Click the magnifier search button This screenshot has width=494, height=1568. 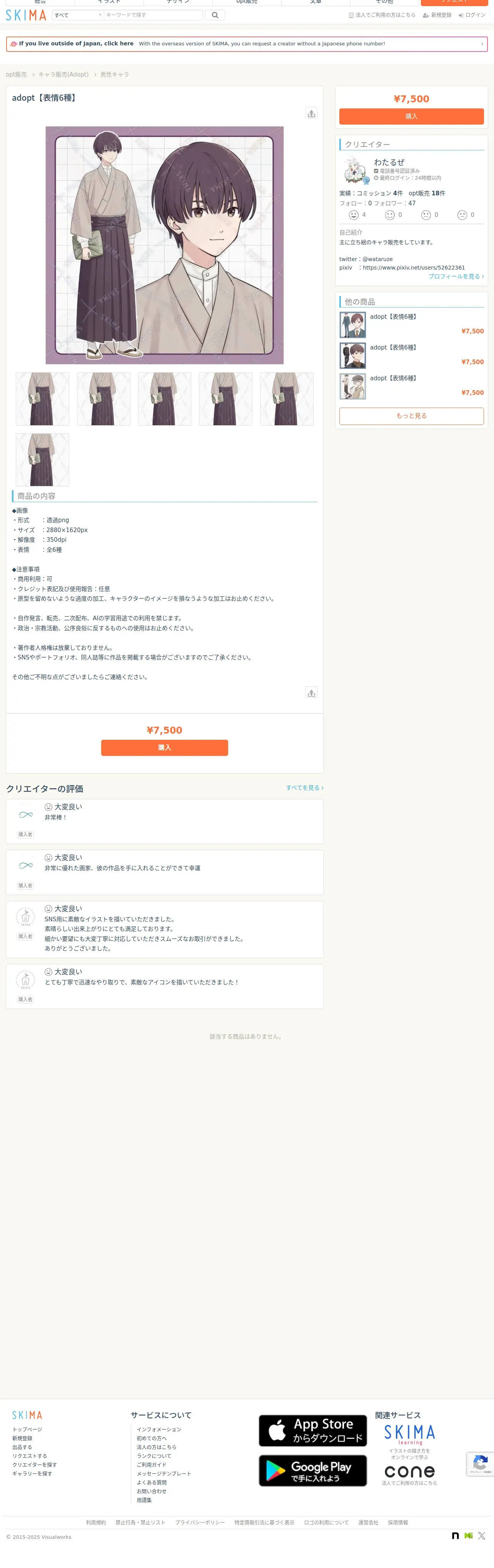(215, 15)
